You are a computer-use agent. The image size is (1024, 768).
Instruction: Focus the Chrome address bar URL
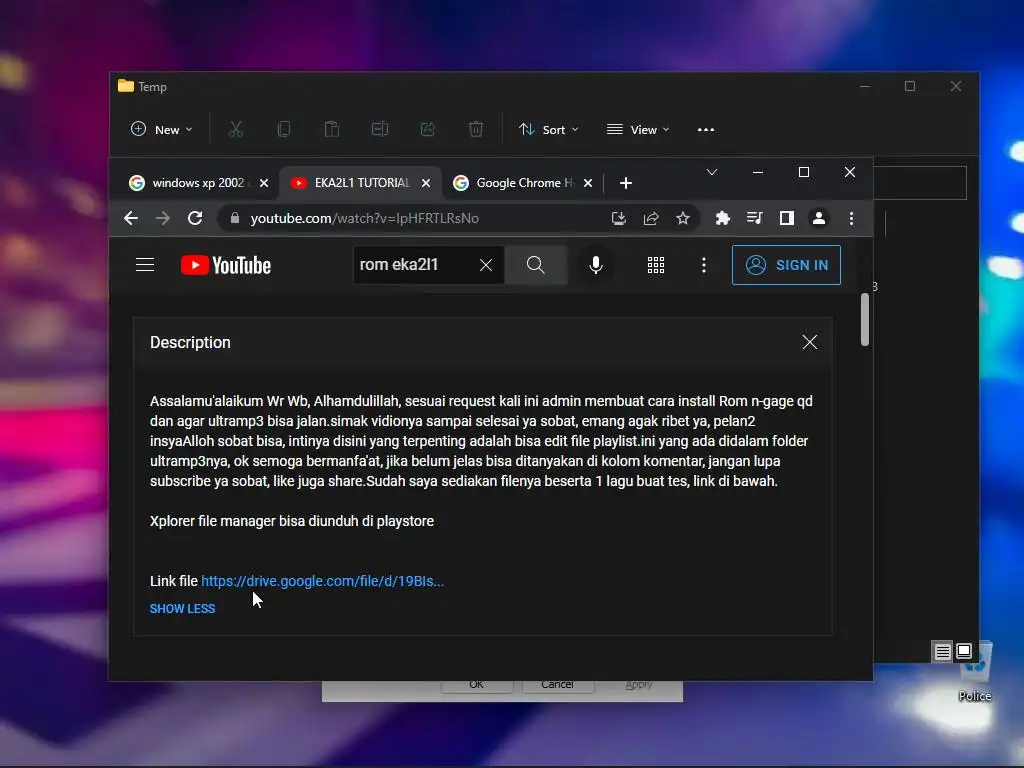tap(364, 218)
